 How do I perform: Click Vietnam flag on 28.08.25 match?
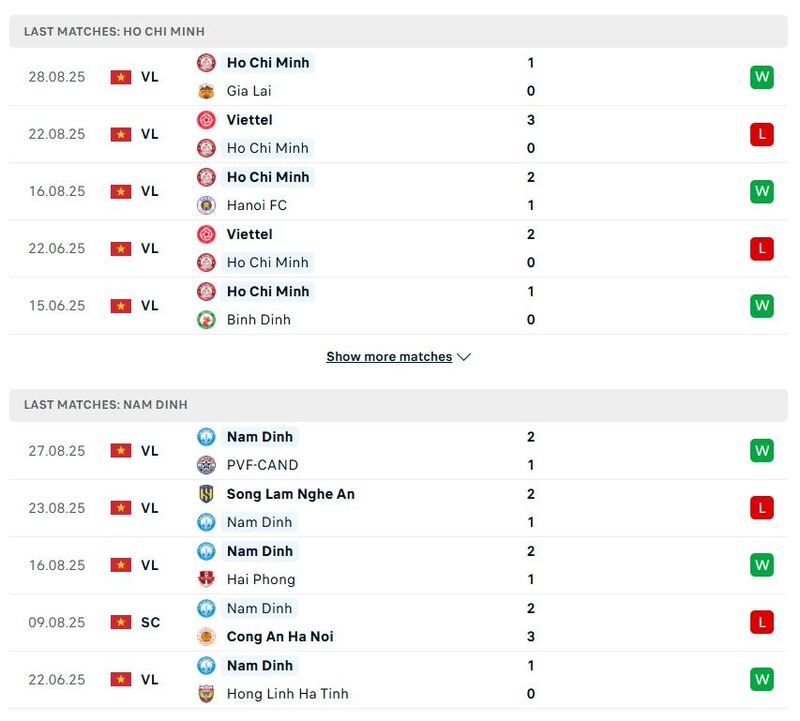[x=121, y=77]
